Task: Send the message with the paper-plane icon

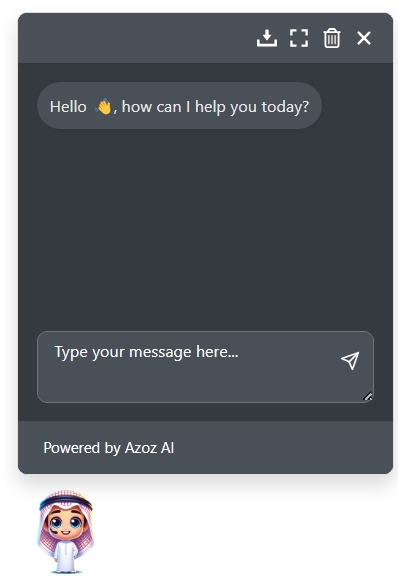Action: [x=350, y=360]
